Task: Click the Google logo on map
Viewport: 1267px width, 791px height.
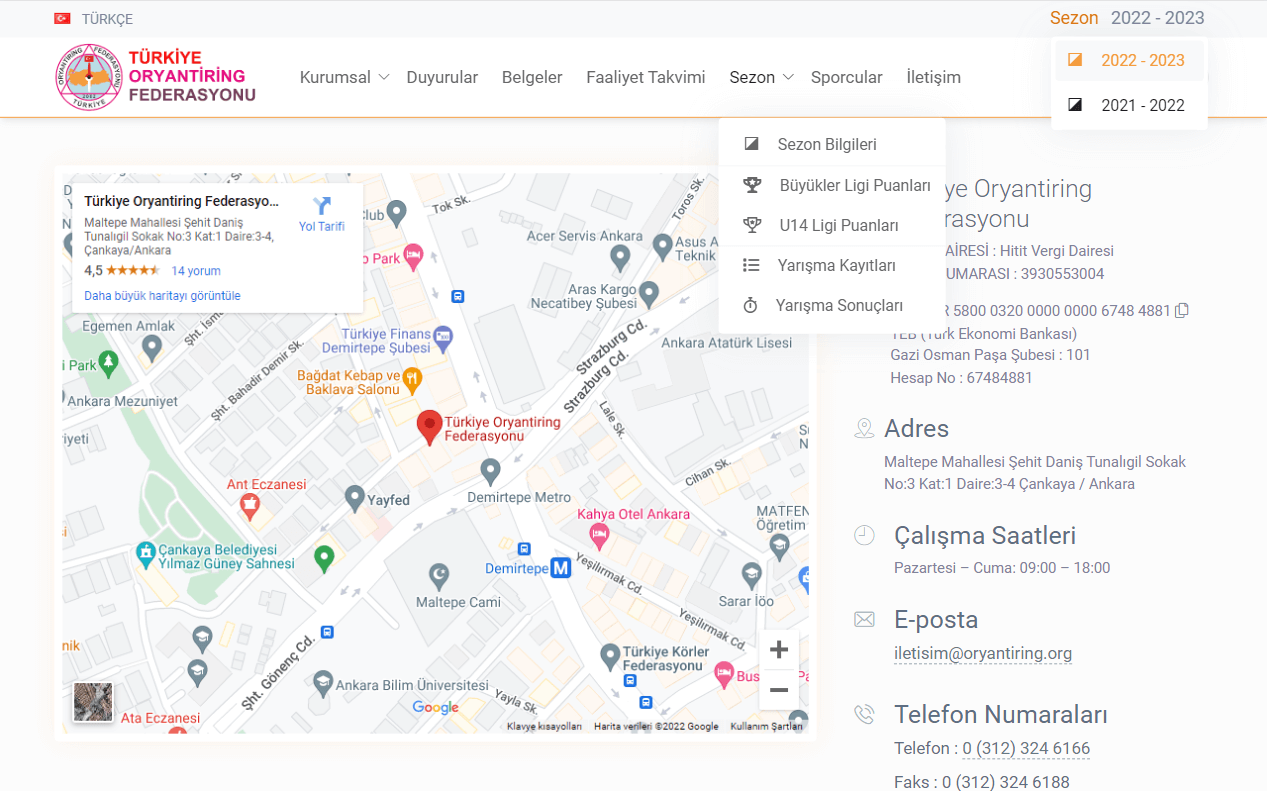Action: [x=436, y=707]
